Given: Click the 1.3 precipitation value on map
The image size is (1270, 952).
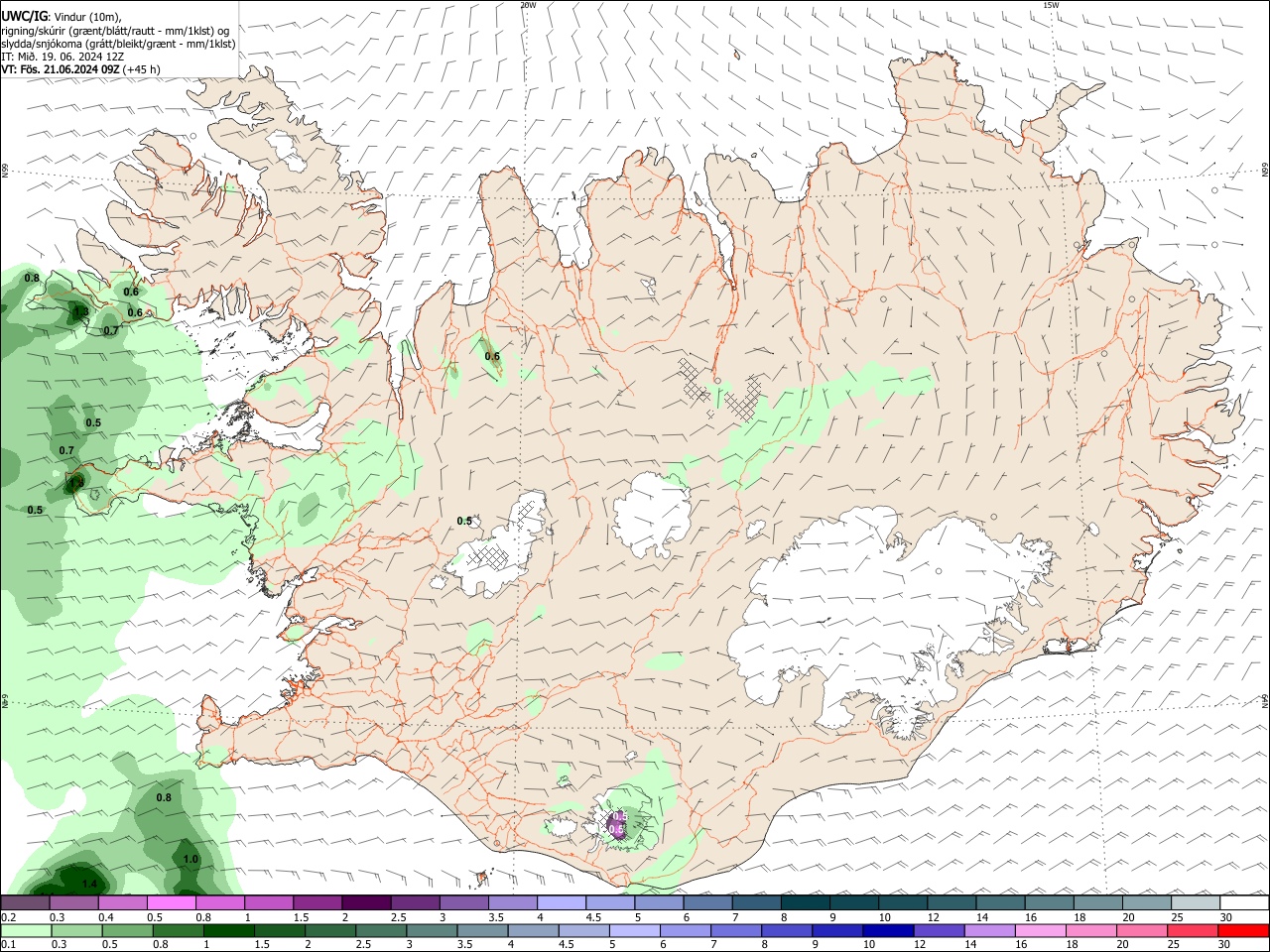Looking at the screenshot, I should 80,311.
